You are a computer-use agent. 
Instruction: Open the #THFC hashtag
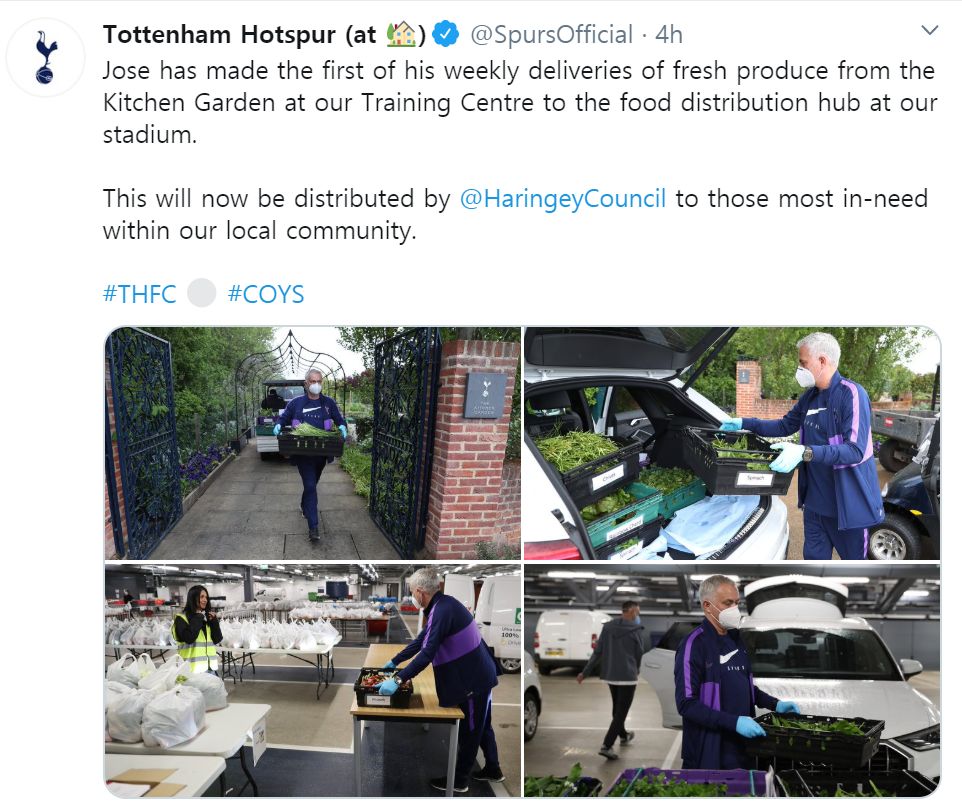[x=139, y=294]
